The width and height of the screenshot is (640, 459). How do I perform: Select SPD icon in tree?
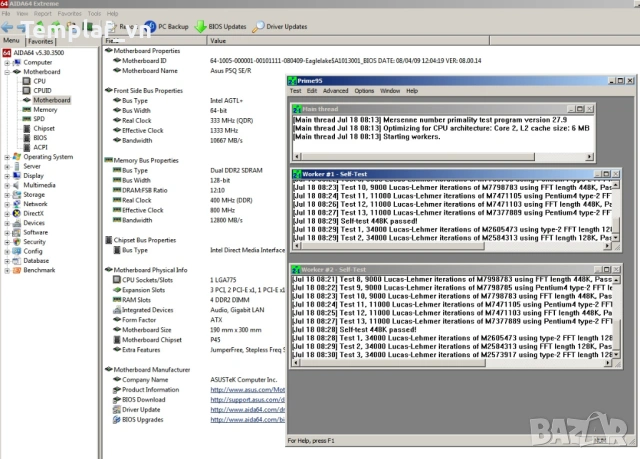[x=27, y=119]
